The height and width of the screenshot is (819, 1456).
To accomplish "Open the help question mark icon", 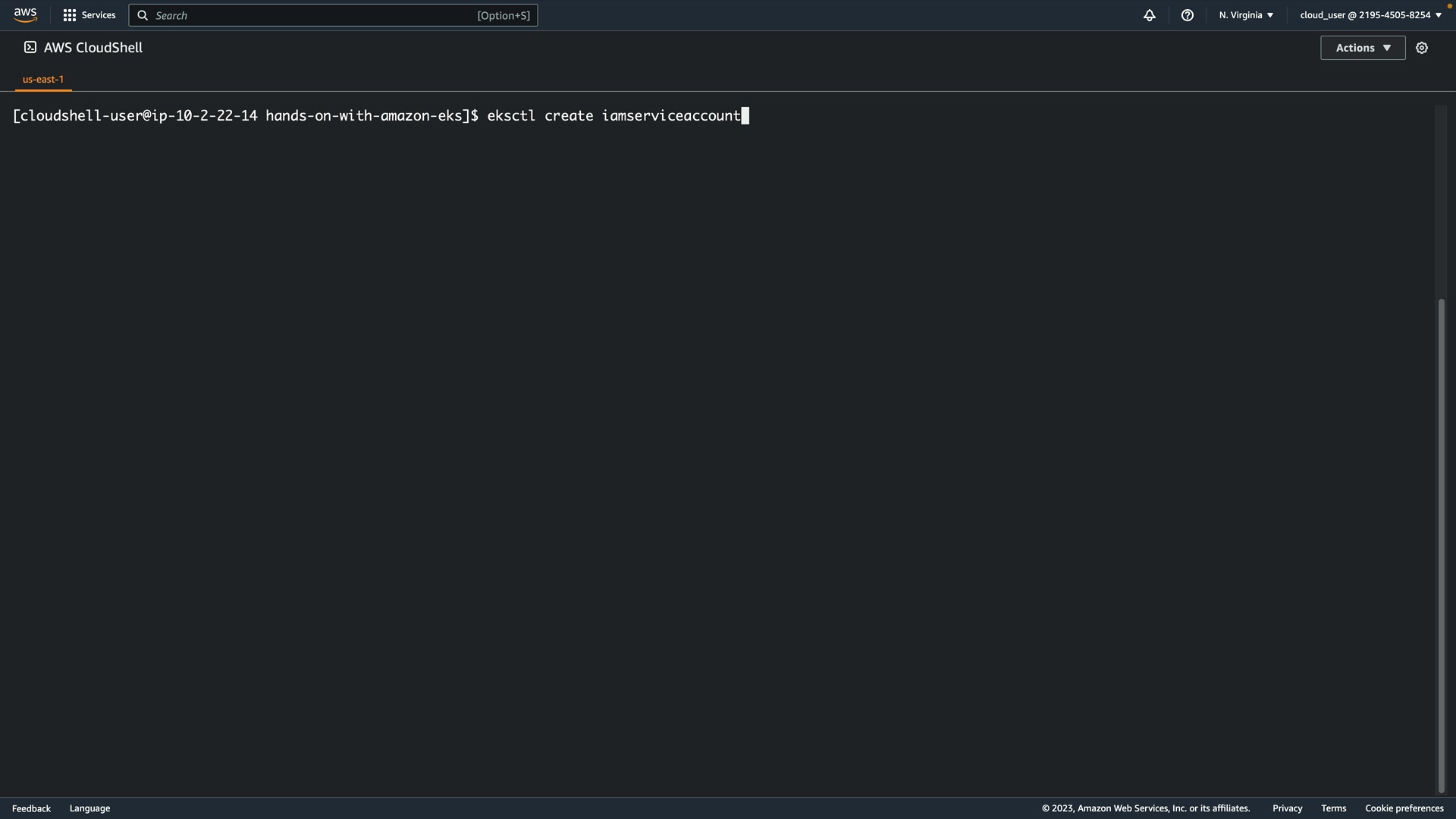I will click(1188, 15).
